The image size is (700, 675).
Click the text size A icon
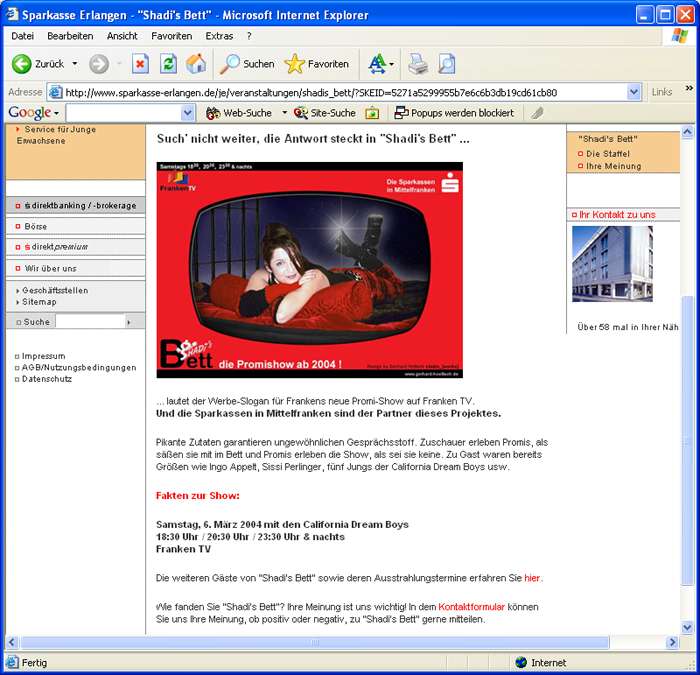click(x=377, y=64)
